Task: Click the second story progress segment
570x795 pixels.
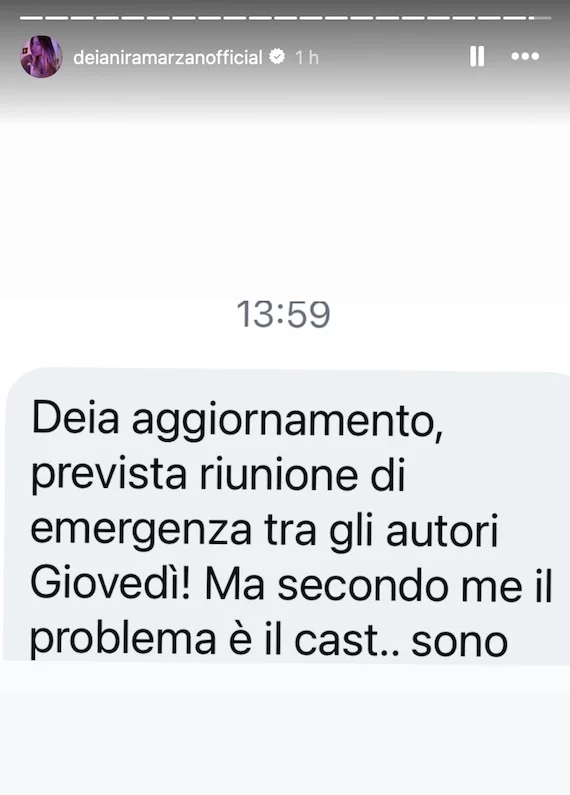Action: coord(57,18)
